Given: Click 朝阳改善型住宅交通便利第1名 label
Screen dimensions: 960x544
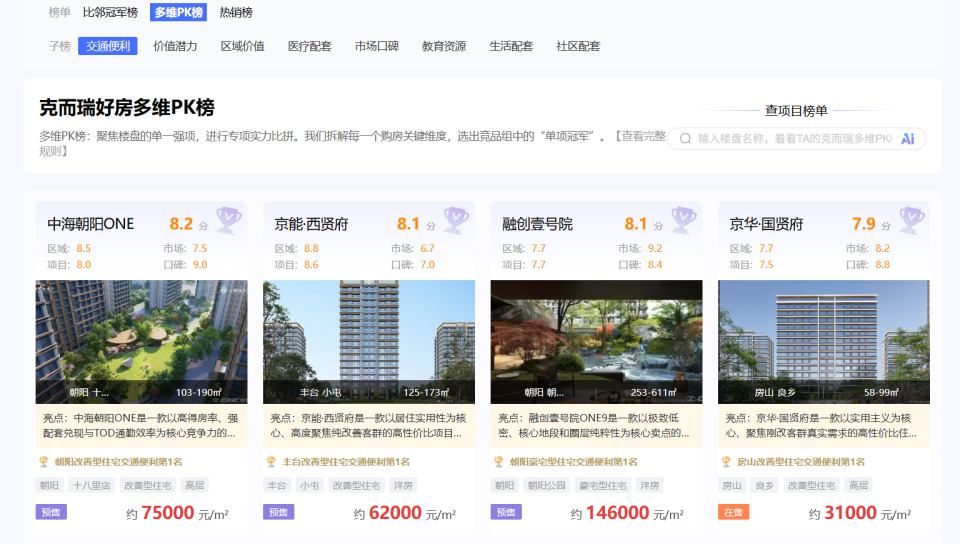Looking at the screenshot, I should 118,462.
